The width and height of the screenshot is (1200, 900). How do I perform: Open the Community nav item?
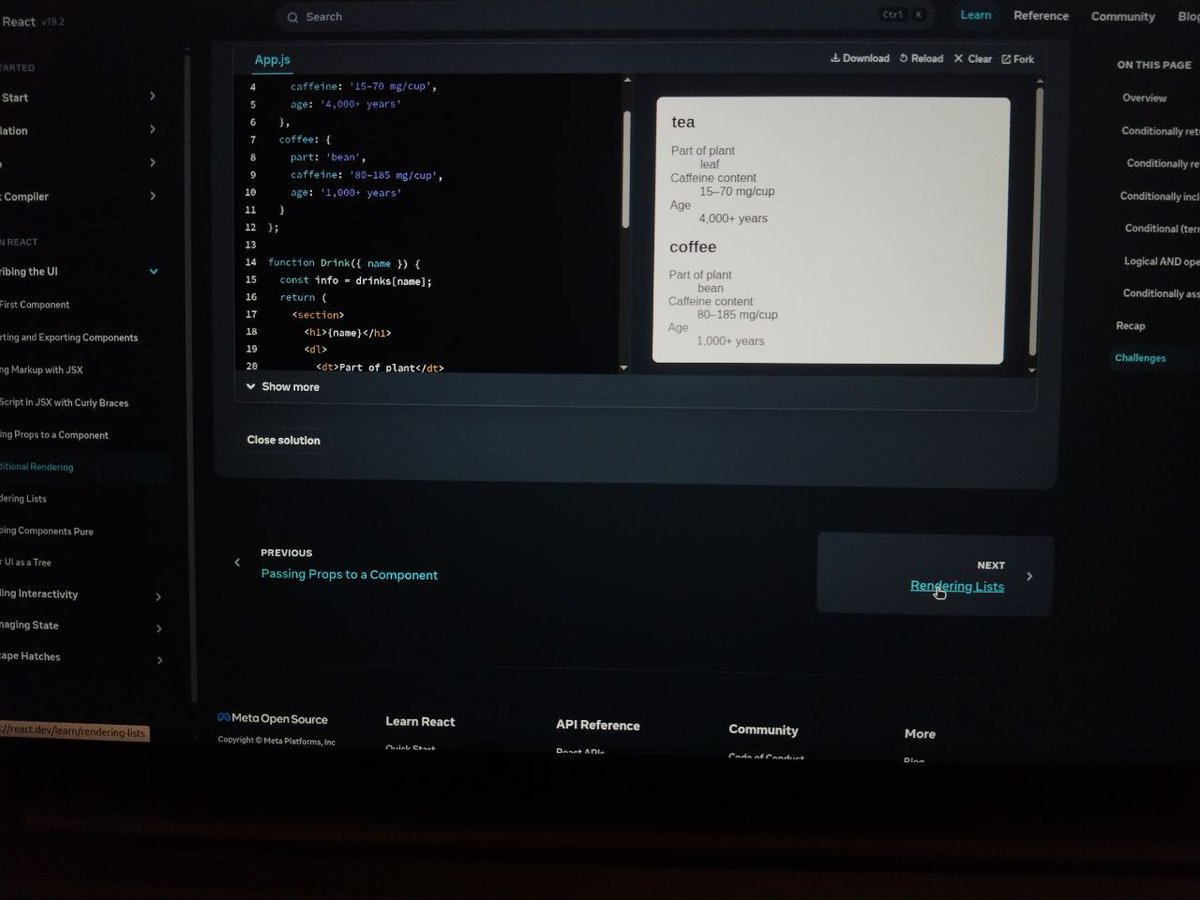coord(1123,16)
